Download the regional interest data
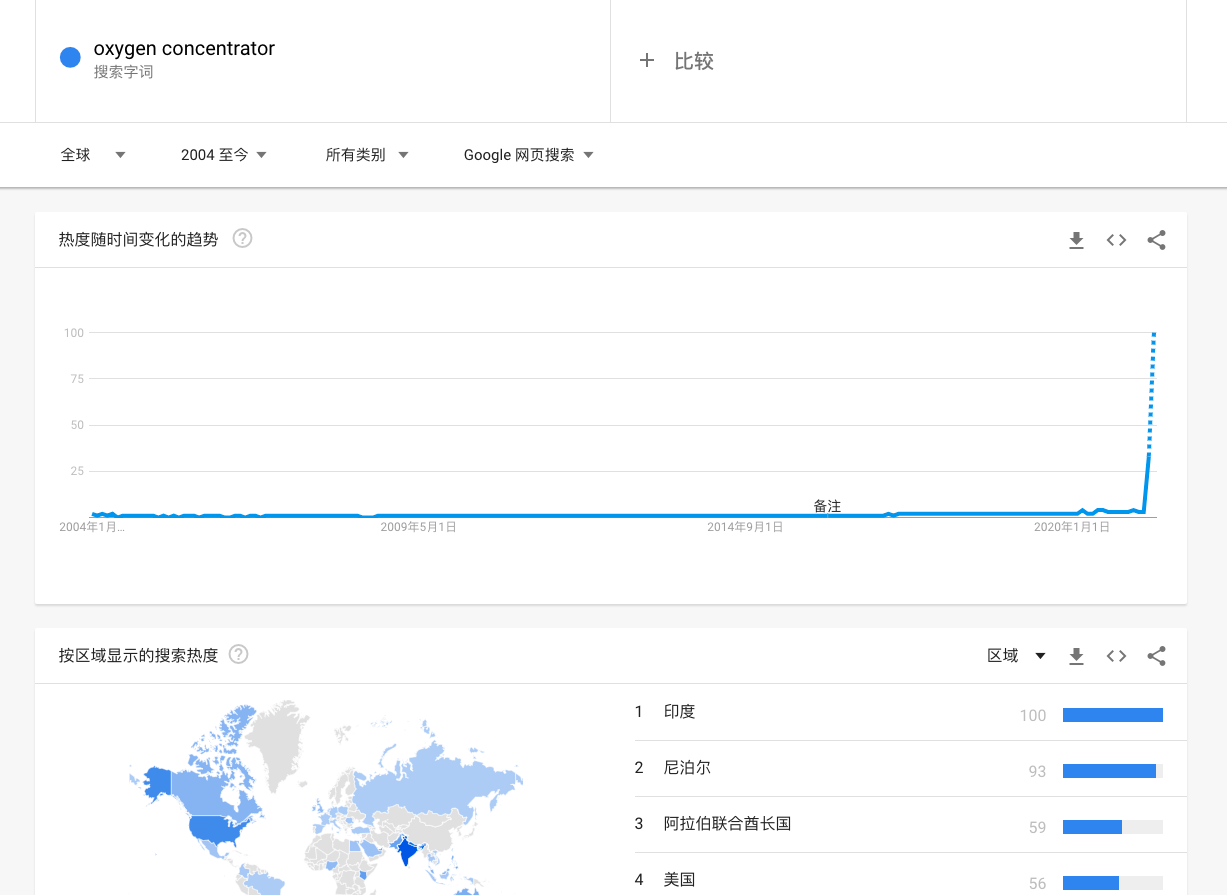Screen dimensions: 1227x895 tap(1076, 656)
